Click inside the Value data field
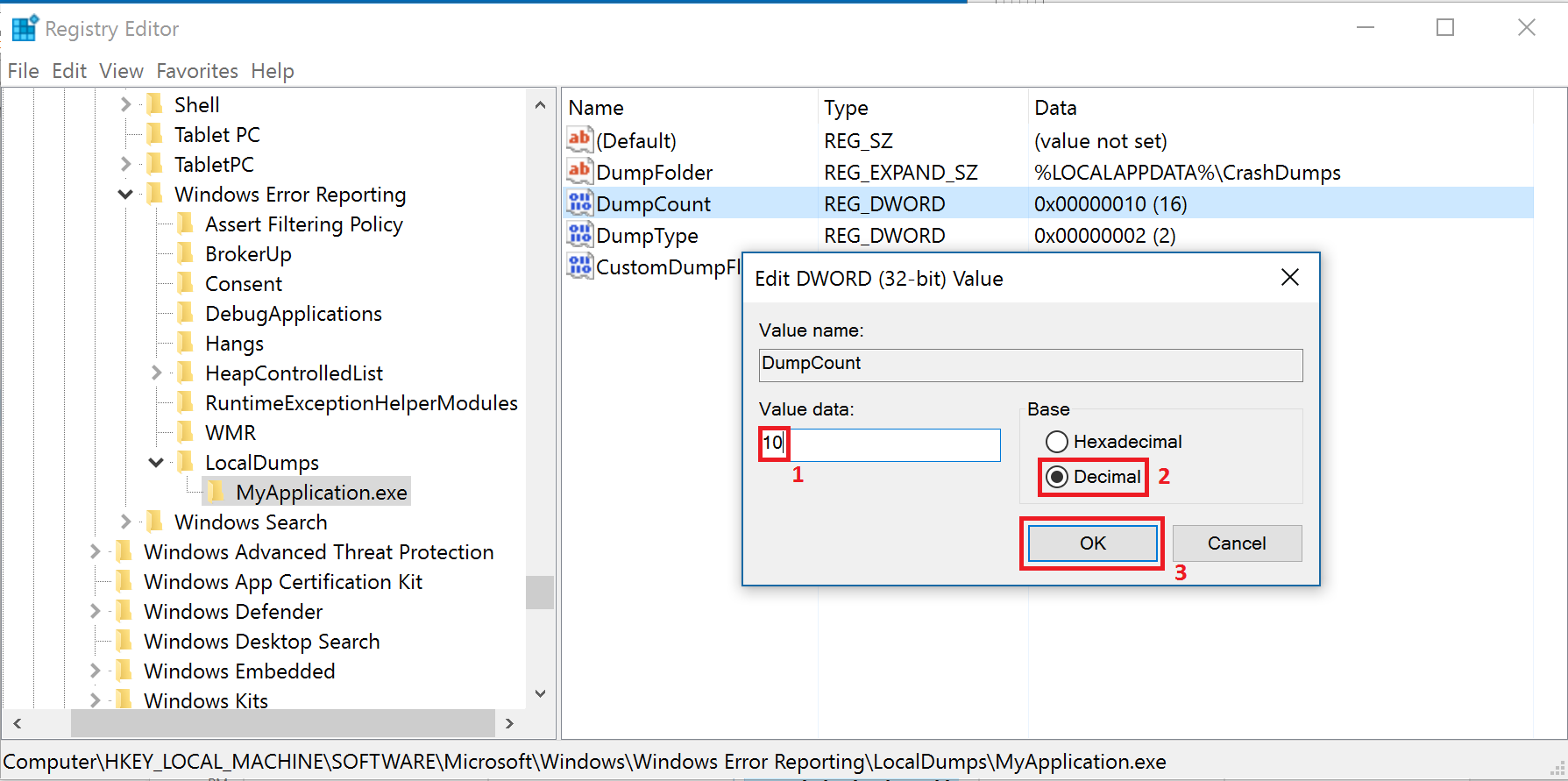 coord(880,445)
